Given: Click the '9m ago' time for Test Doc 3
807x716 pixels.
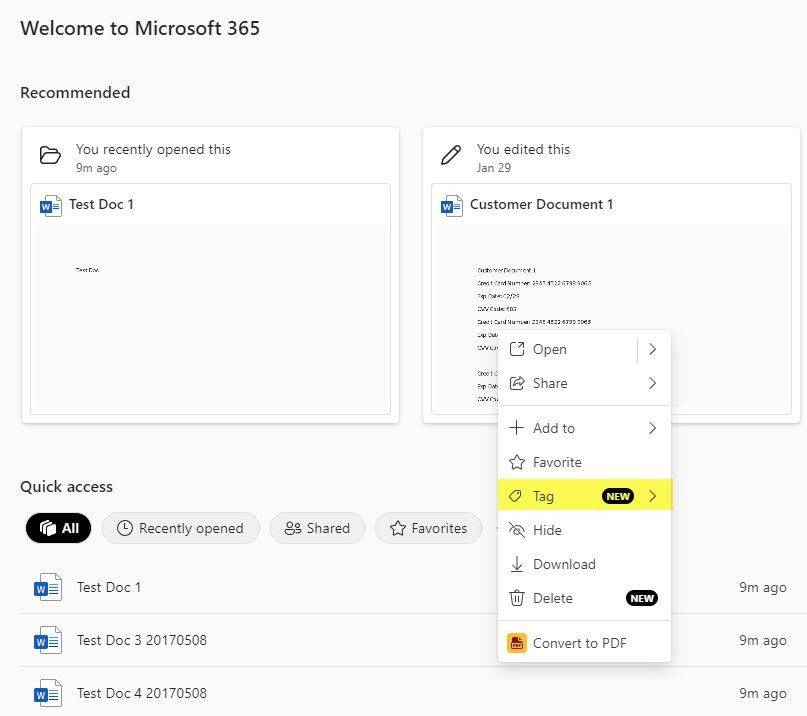Looking at the screenshot, I should [x=763, y=640].
